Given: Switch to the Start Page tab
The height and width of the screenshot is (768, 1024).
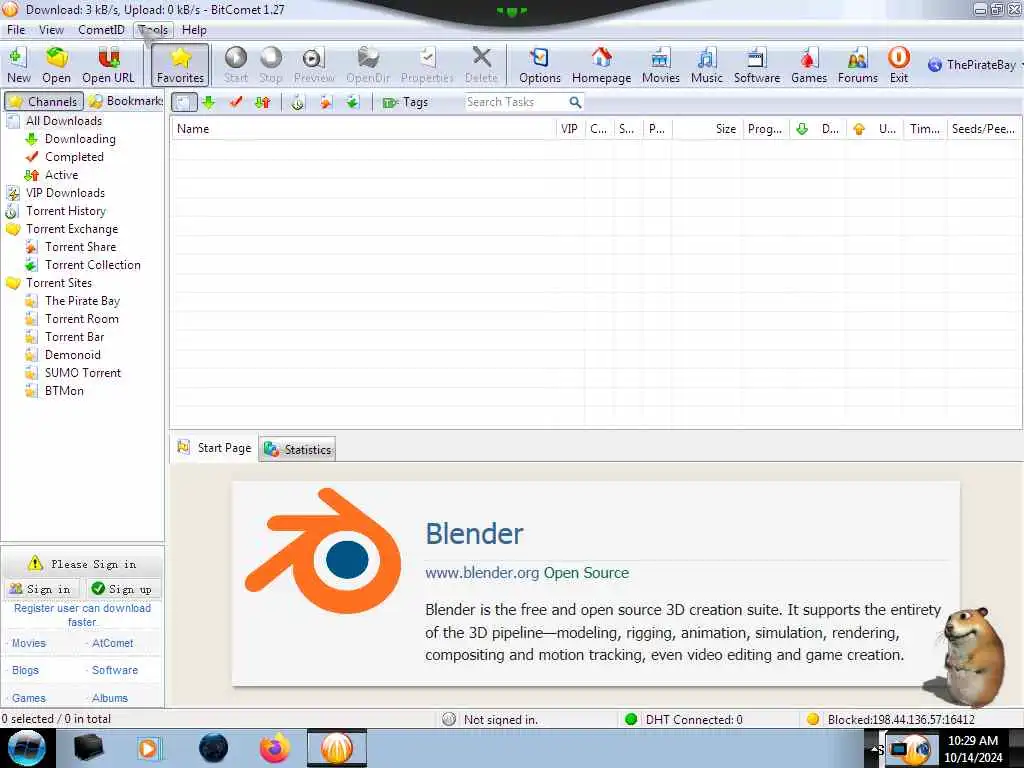Looking at the screenshot, I should pyautogui.click(x=214, y=448).
